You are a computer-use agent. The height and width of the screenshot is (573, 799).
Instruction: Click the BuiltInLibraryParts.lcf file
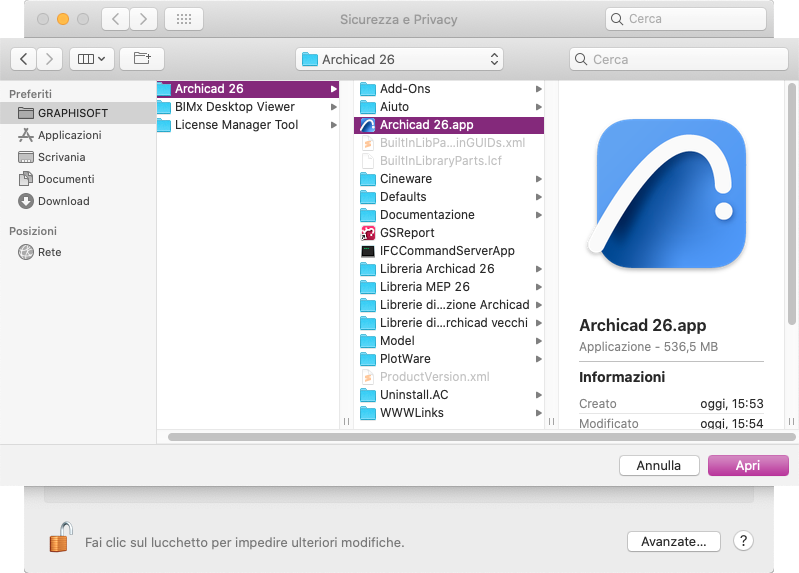[449, 161]
